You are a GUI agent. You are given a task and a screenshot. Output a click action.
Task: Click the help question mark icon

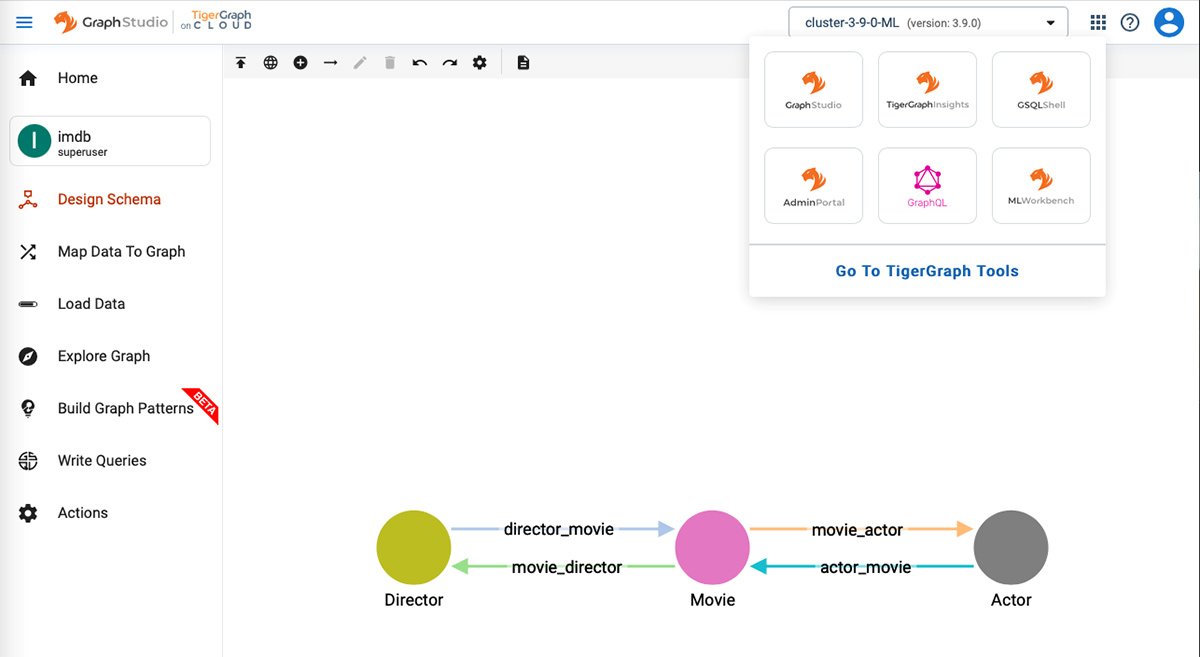1129,21
